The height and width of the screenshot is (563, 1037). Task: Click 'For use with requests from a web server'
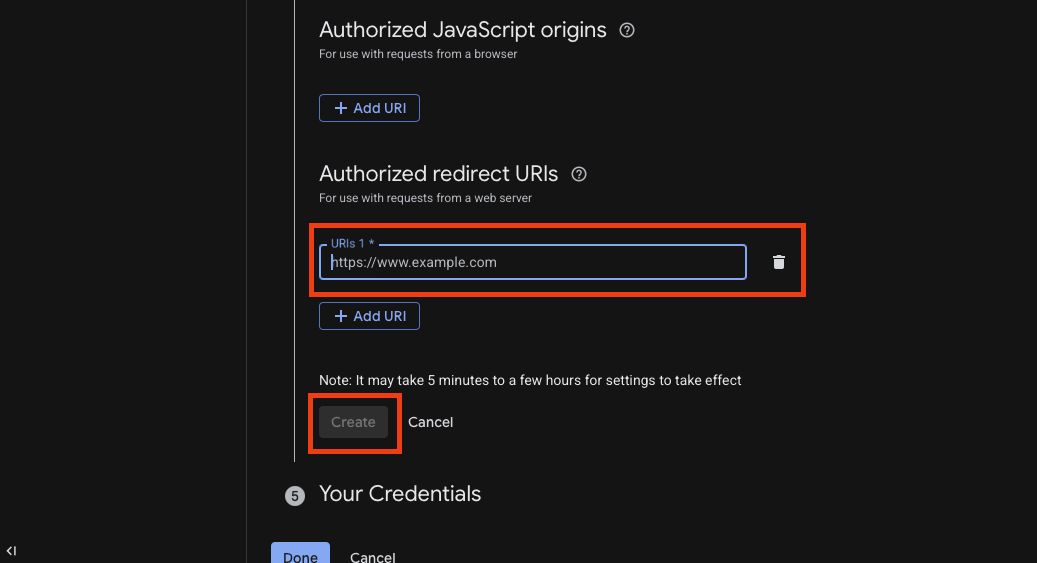click(425, 198)
